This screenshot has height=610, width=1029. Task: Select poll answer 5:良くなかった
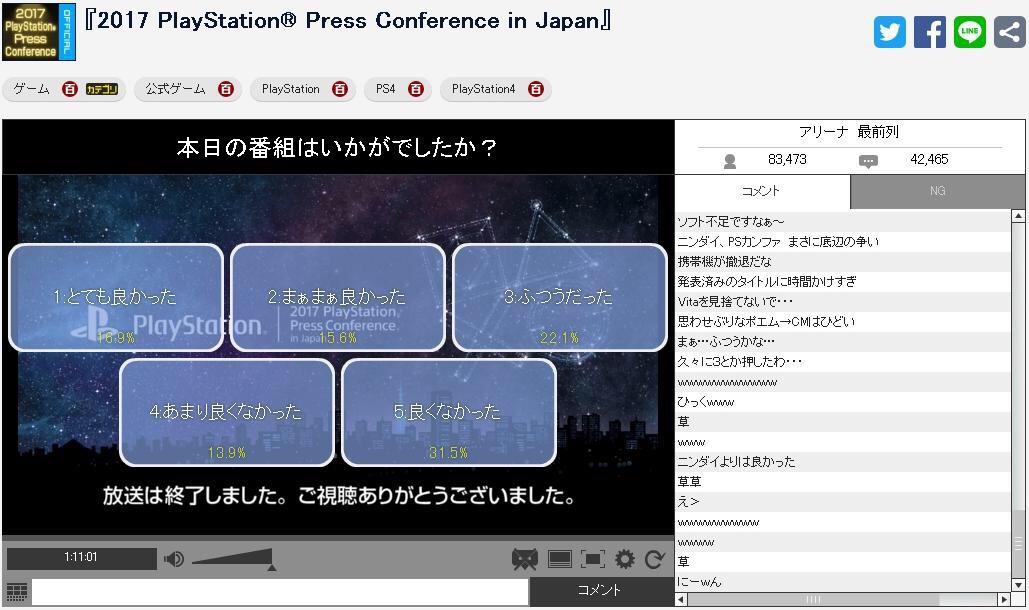tap(449, 413)
